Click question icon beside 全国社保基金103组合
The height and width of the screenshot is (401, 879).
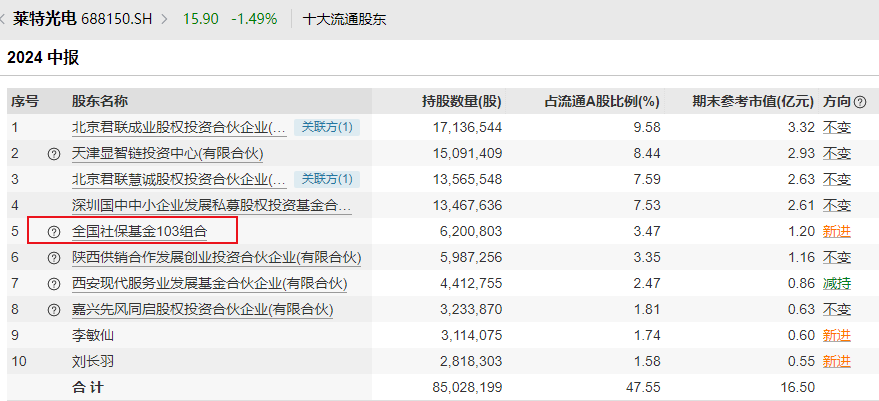click(x=54, y=232)
